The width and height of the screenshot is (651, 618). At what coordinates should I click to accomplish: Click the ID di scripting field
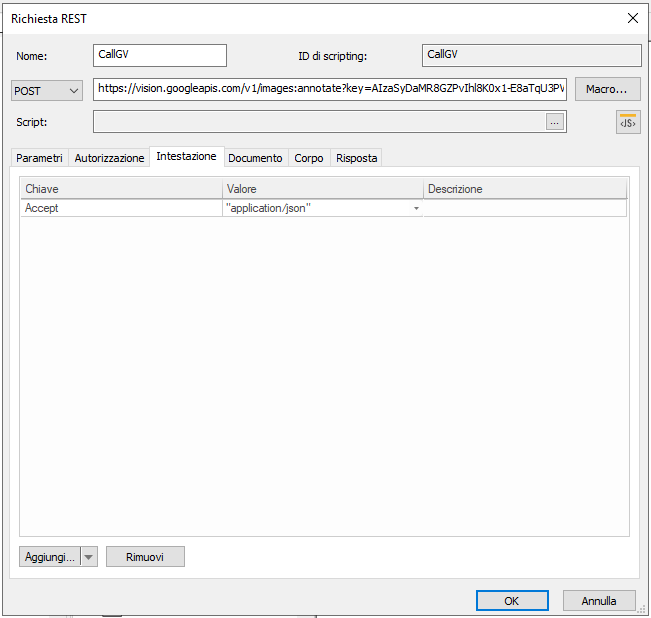pos(531,55)
